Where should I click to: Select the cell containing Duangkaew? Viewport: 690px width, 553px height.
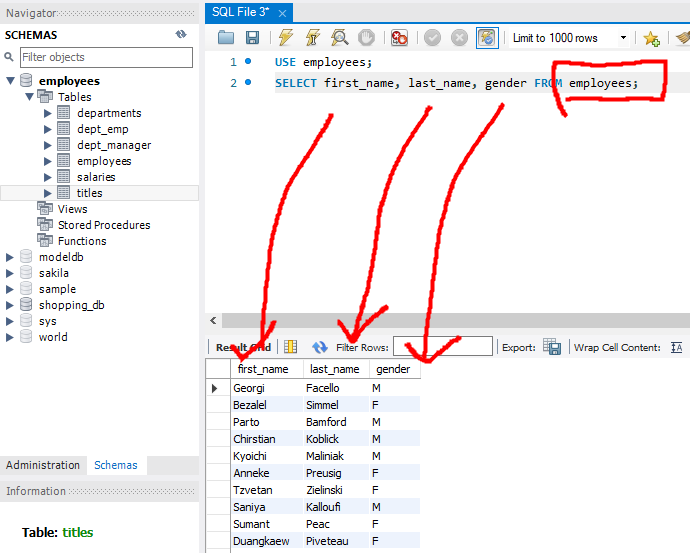267,541
